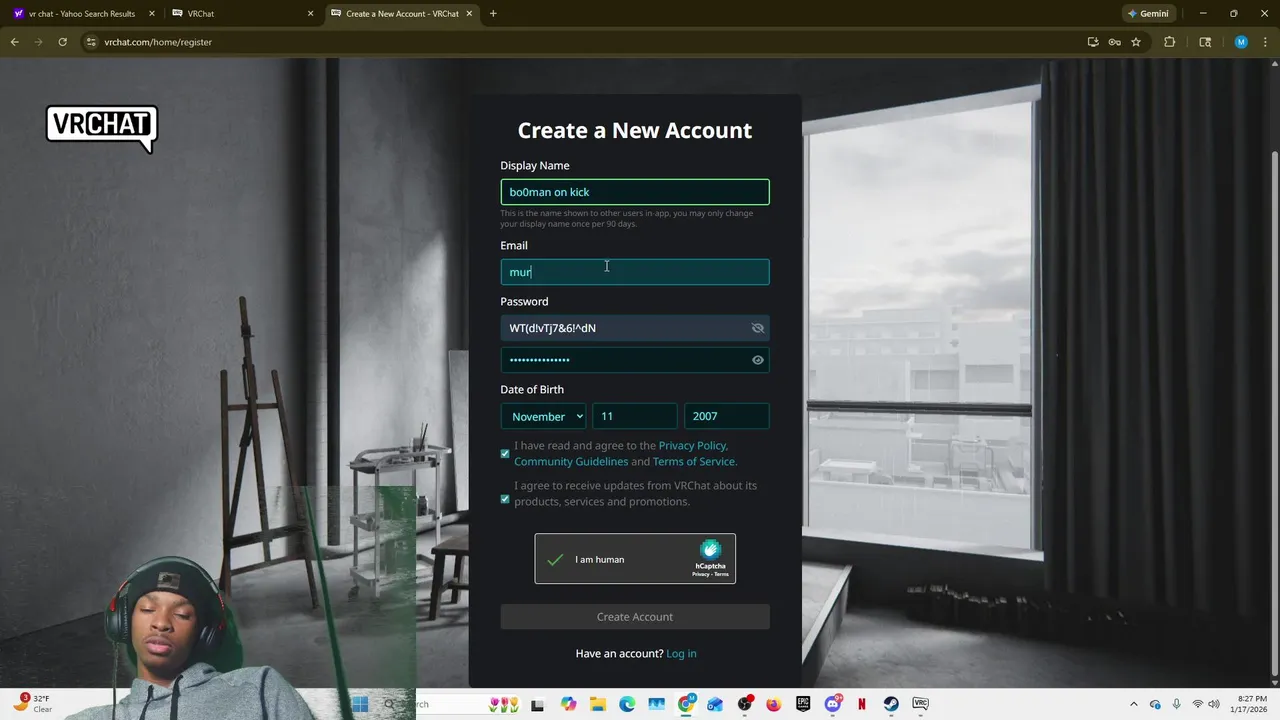The width and height of the screenshot is (1280, 720).
Task: Open Outlook from the taskbar
Action: [715, 705]
